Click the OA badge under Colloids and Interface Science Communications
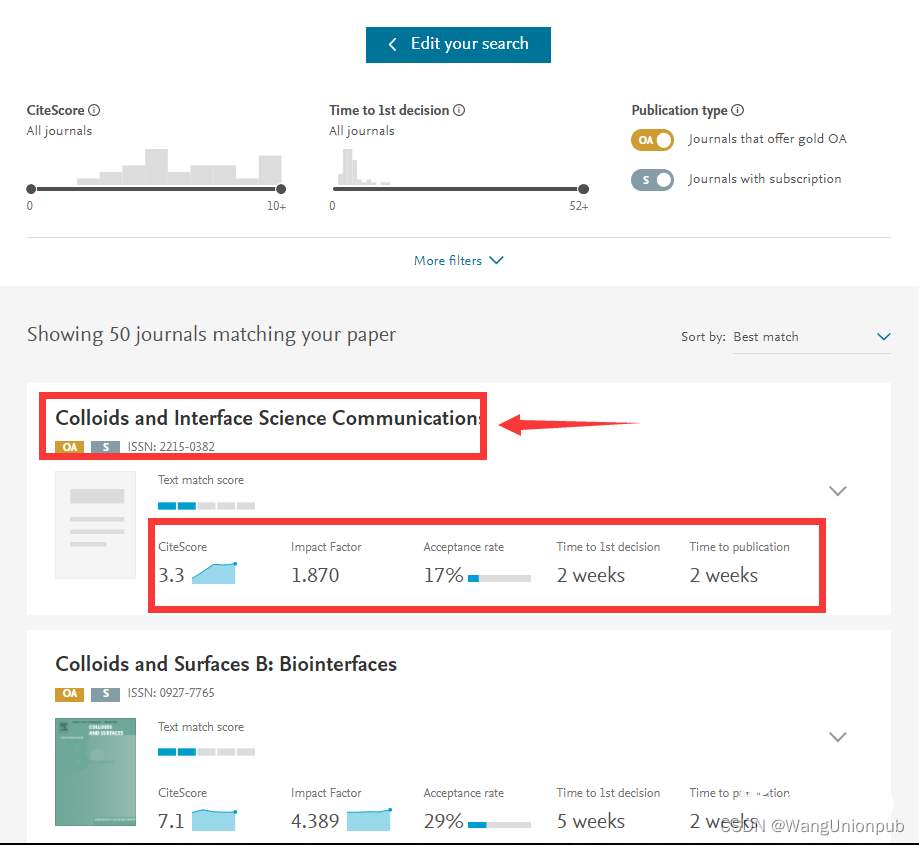 click(x=69, y=447)
